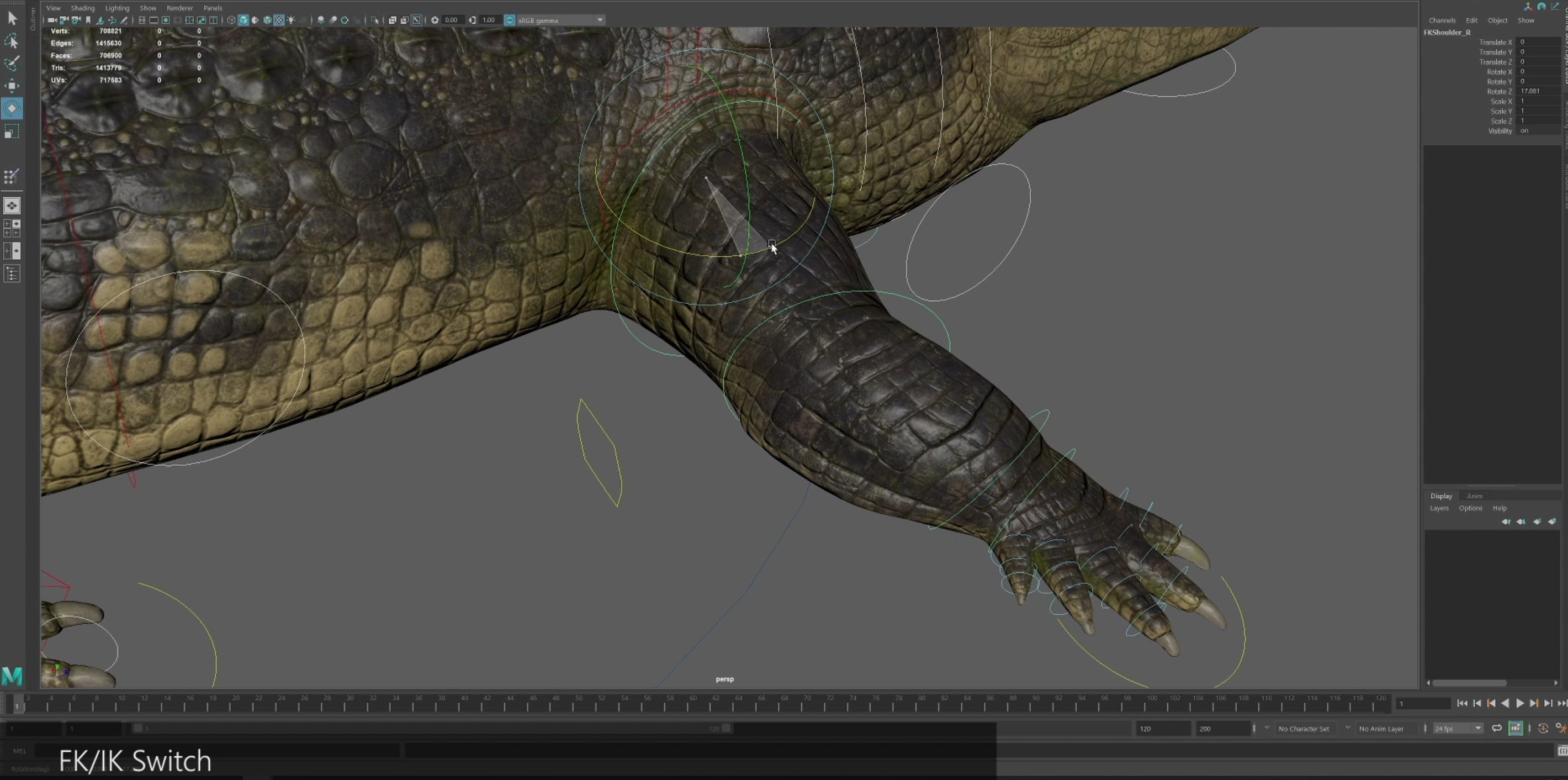The image size is (1568, 780).
Task: Open the Edit menu in Channel Box
Action: (x=1472, y=20)
